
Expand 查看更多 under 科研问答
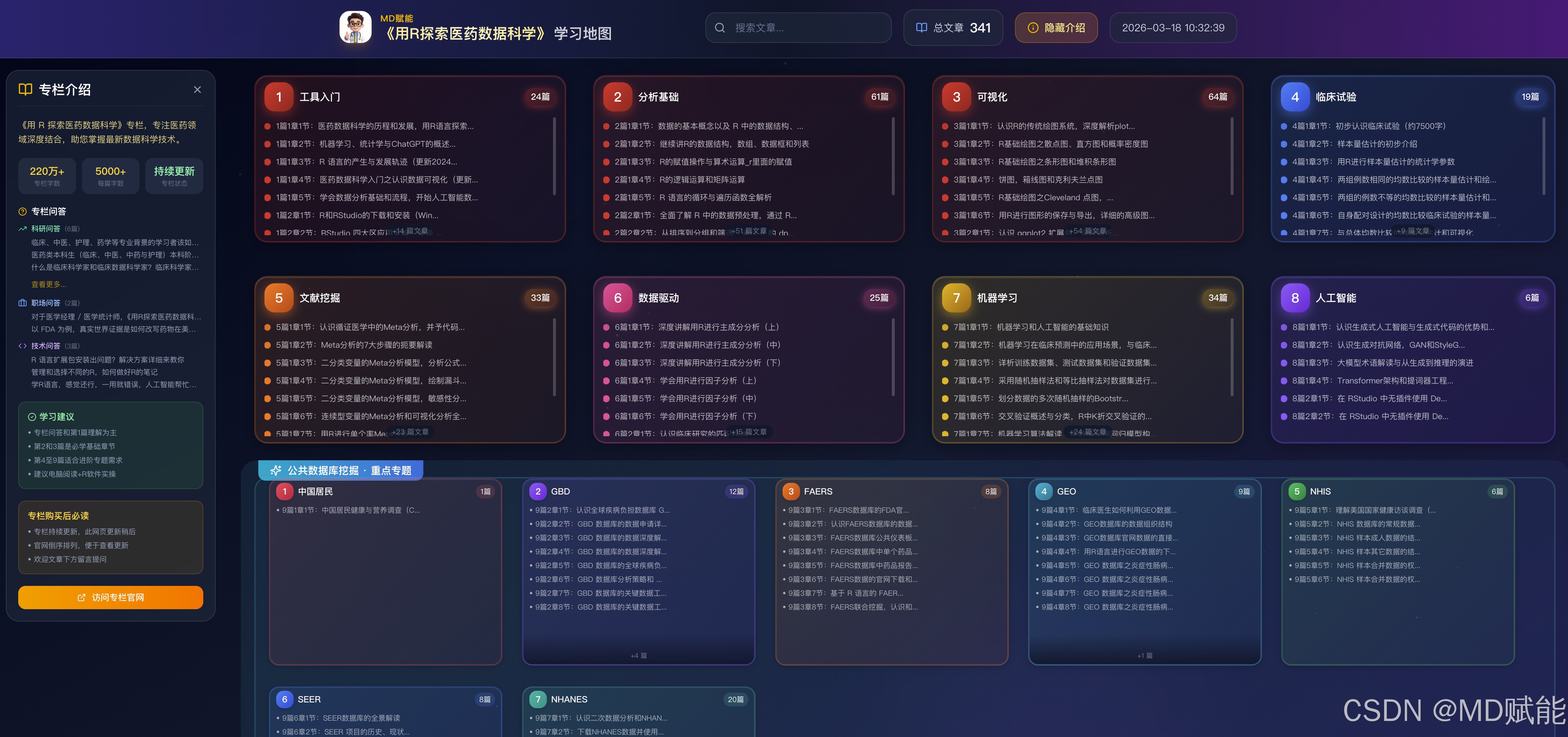(x=49, y=284)
